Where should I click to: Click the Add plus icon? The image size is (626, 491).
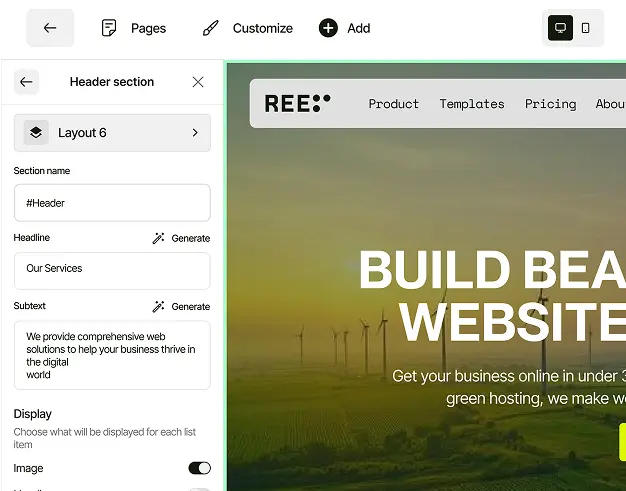coord(328,28)
